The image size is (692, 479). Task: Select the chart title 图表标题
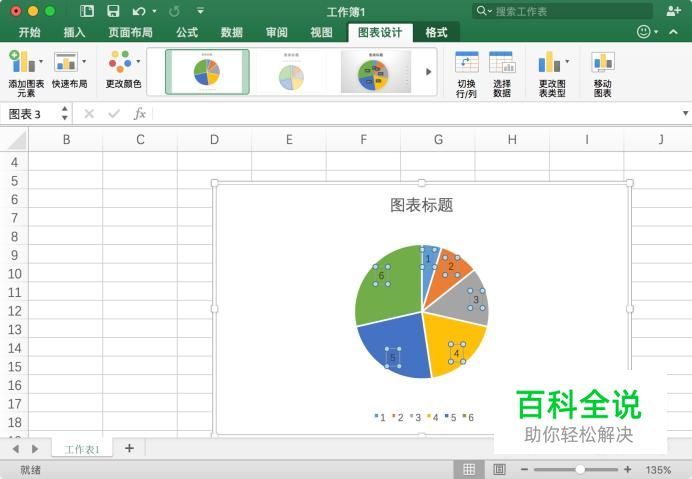(x=421, y=205)
